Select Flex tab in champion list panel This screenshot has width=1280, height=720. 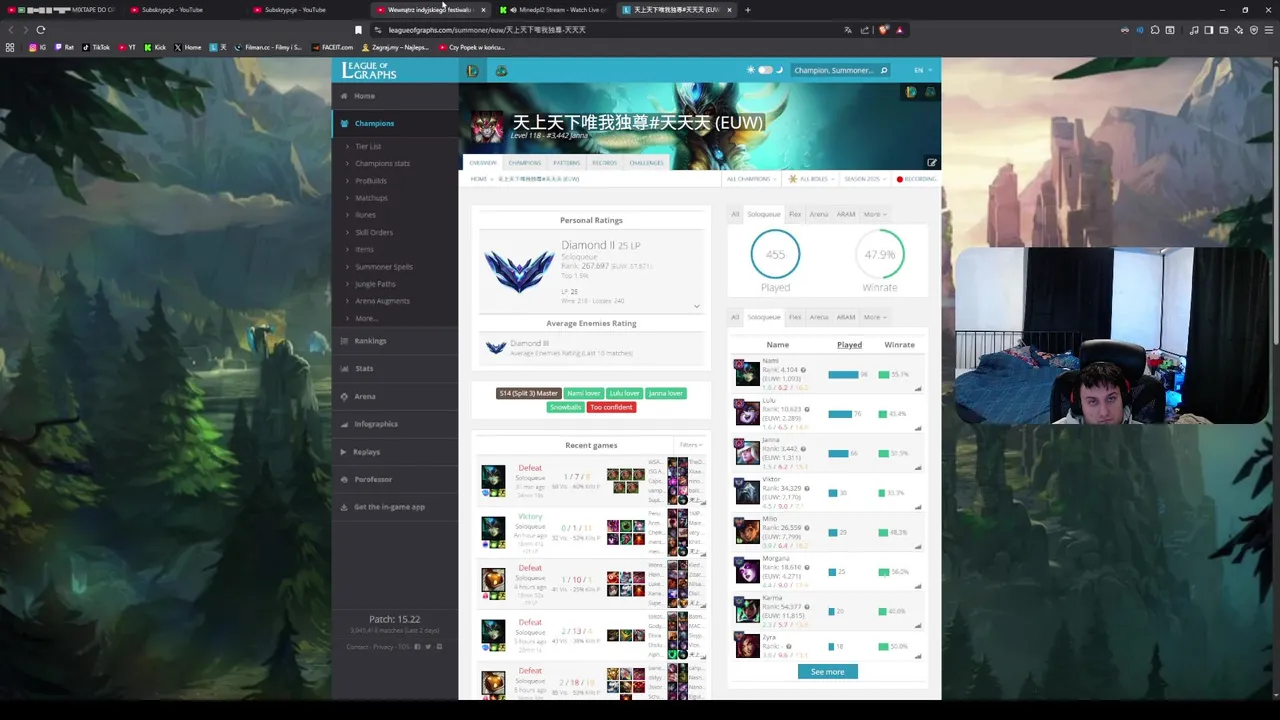794,317
